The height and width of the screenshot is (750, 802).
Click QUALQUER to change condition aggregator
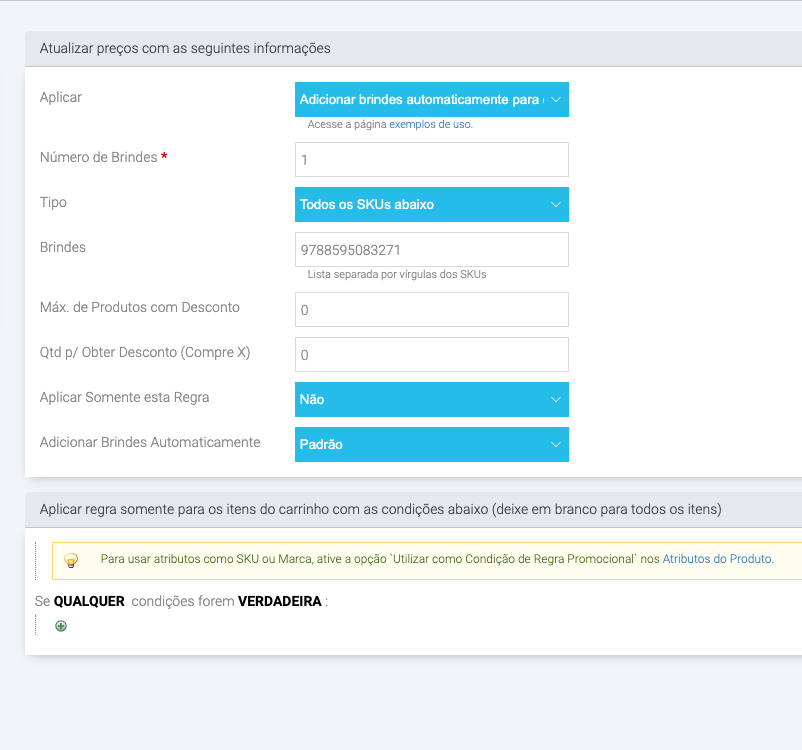click(x=89, y=602)
